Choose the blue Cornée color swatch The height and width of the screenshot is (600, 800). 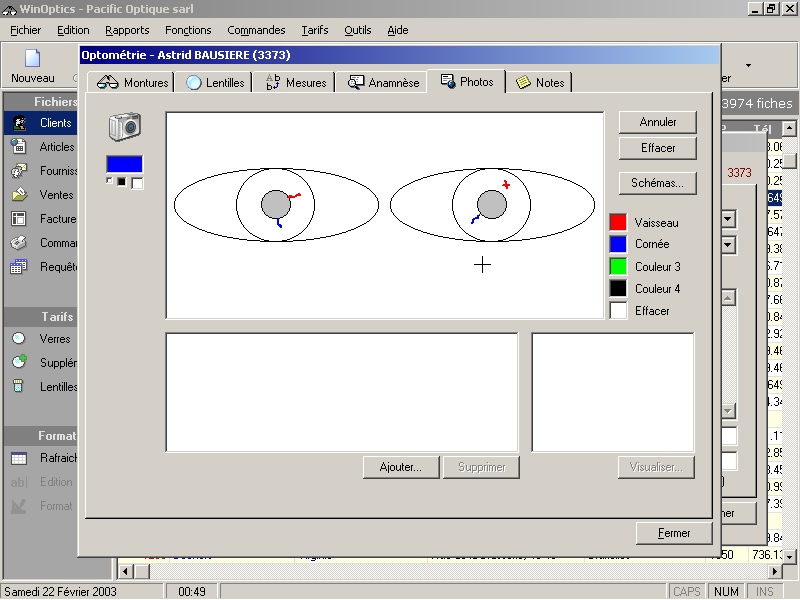618,244
